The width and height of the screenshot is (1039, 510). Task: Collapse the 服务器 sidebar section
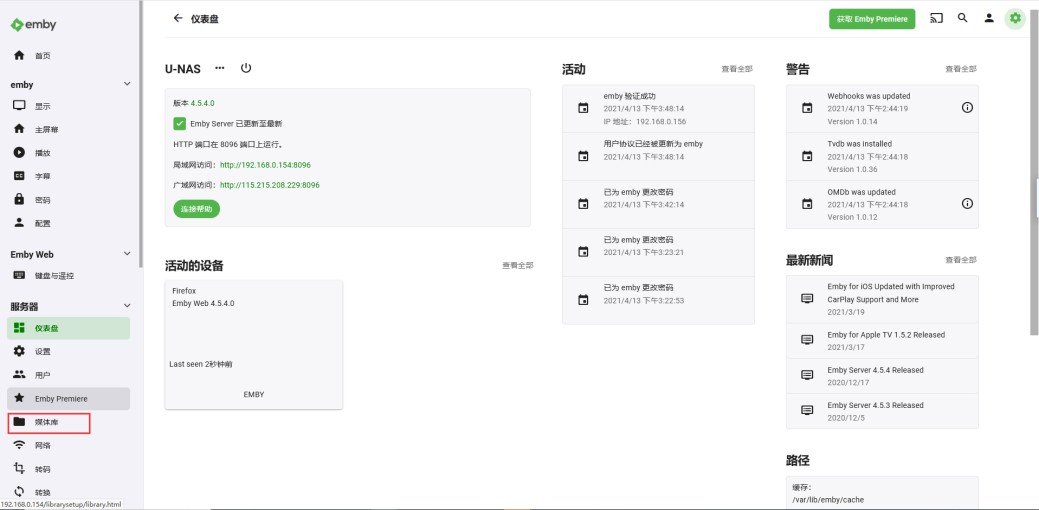pos(127,306)
